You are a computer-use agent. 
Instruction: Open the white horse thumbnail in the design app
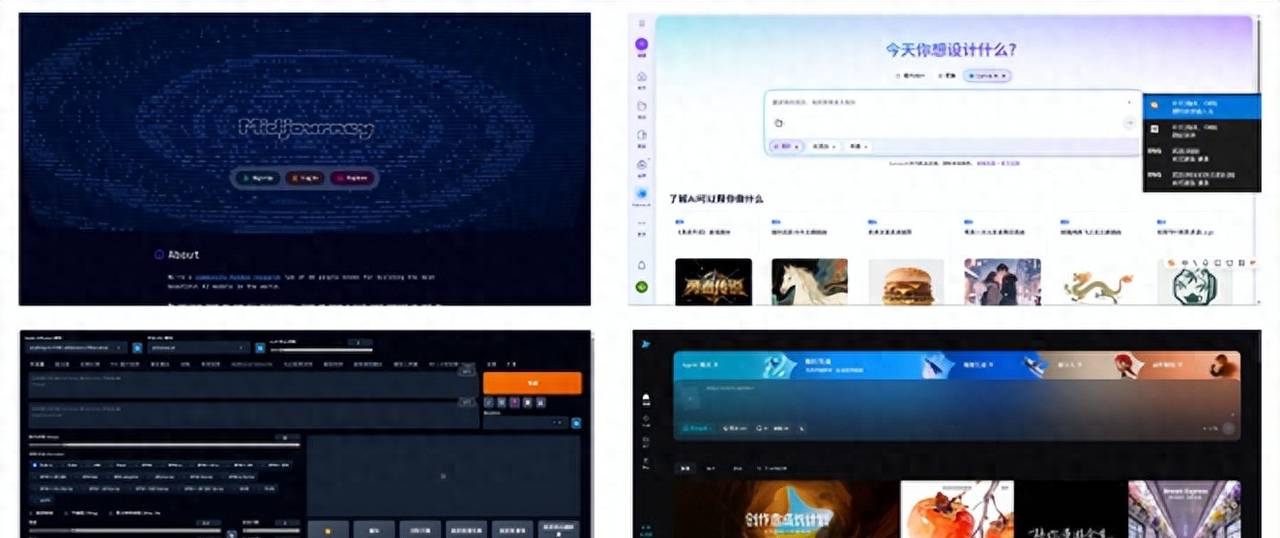pos(810,282)
